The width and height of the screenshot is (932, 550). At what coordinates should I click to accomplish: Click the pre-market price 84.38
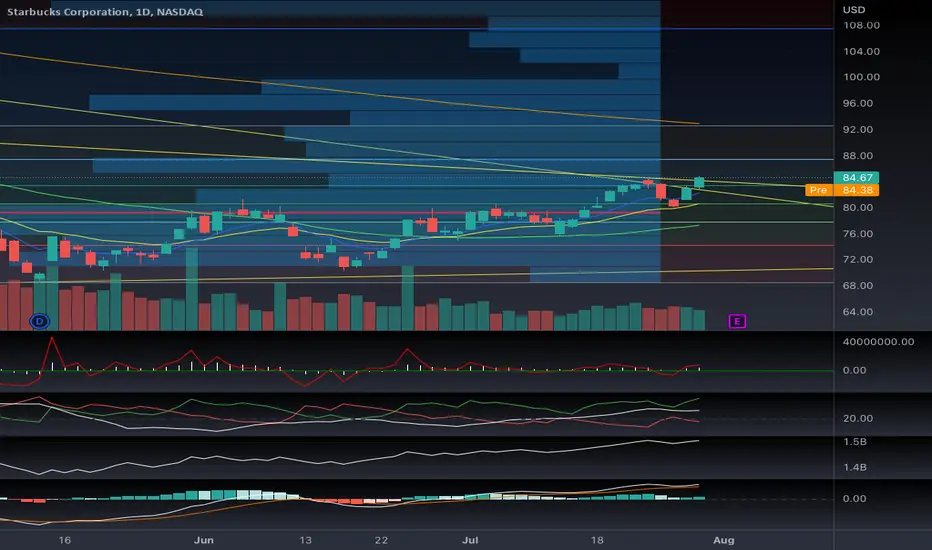(x=857, y=190)
